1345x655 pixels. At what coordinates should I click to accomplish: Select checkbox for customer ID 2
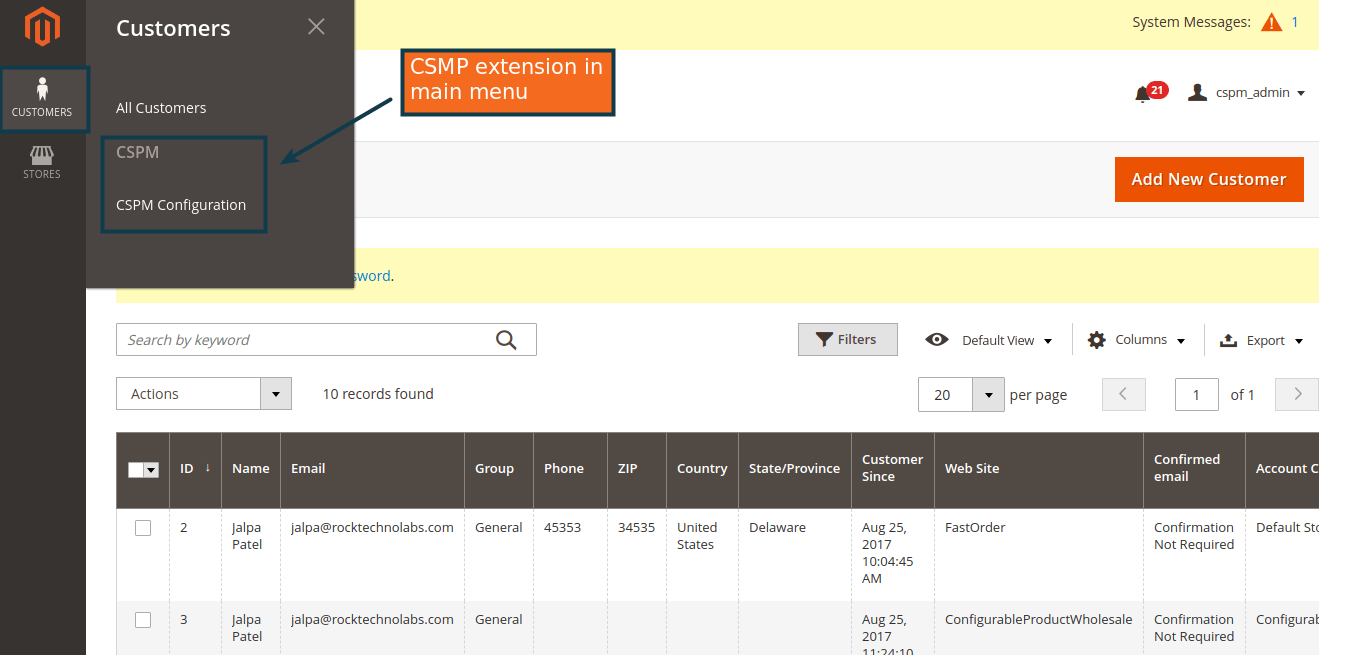[x=143, y=528]
